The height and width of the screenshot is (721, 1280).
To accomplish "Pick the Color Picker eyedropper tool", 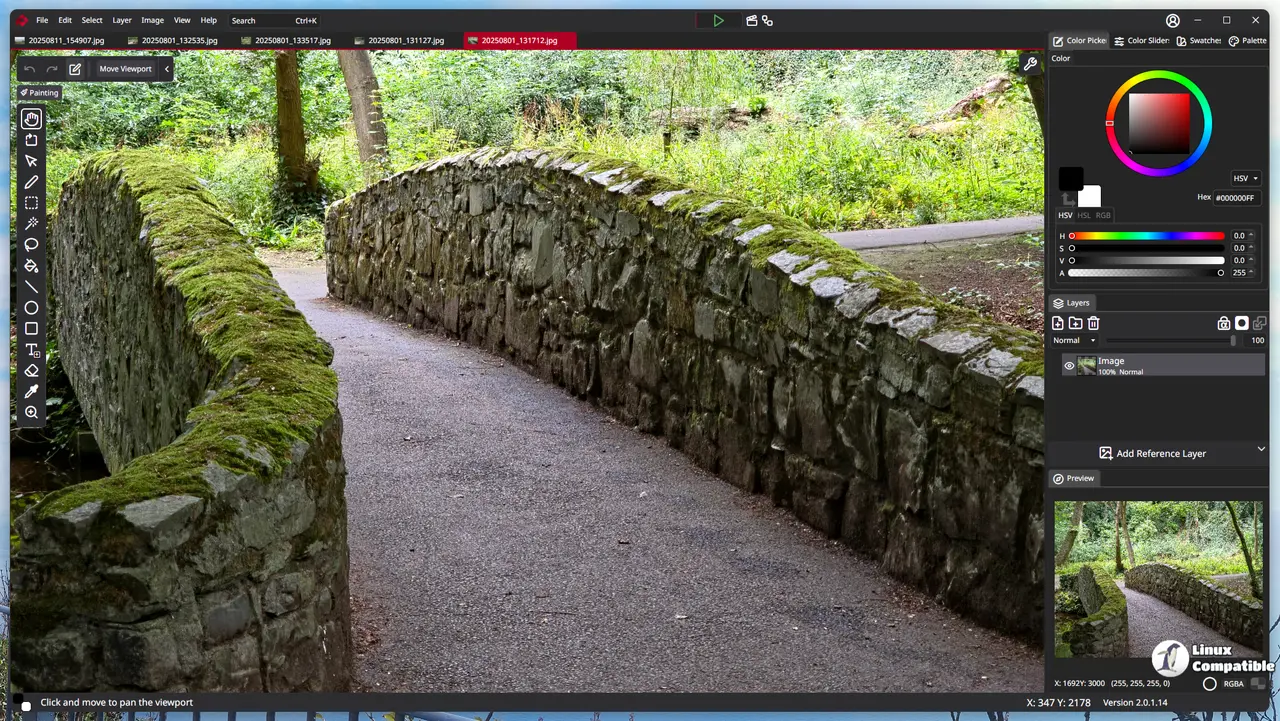I will pyautogui.click(x=31, y=391).
